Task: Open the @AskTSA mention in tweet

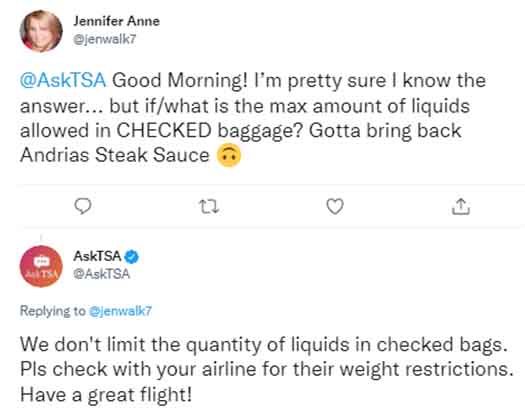Action: pos(63,80)
